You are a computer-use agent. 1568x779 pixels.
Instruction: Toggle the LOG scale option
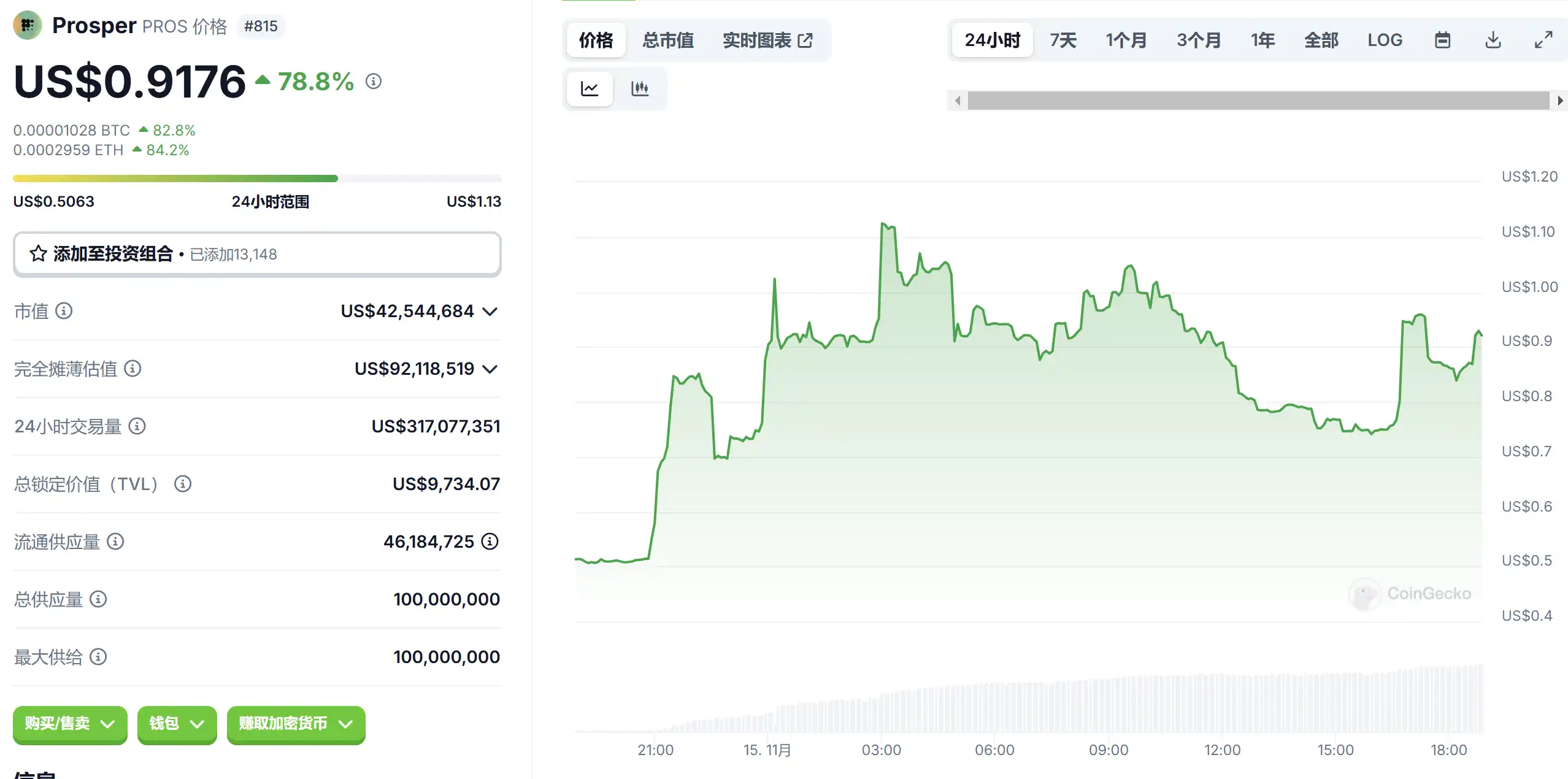[x=1385, y=40]
